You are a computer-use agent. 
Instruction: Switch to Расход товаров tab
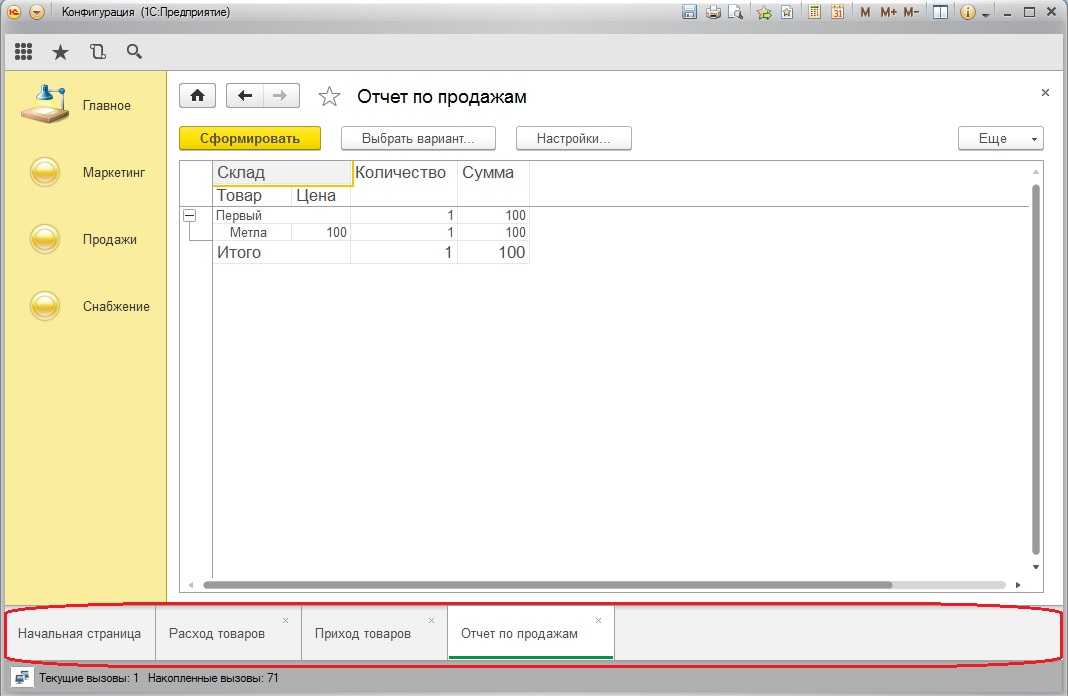coord(217,634)
